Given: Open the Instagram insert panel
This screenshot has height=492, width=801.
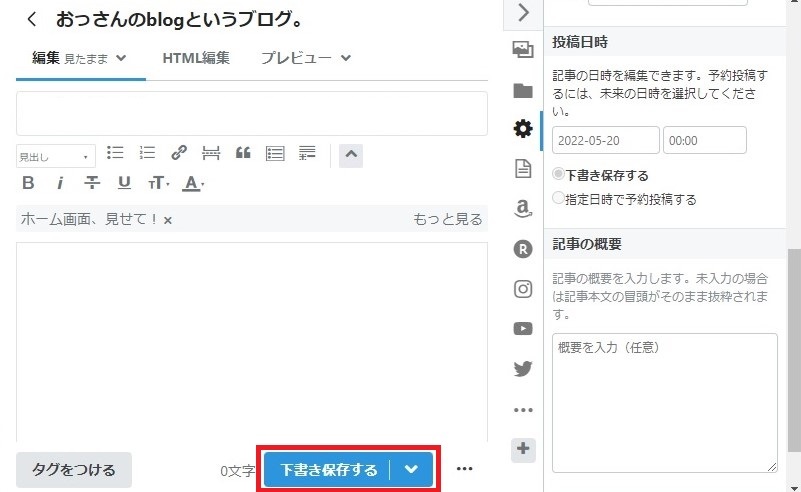Looking at the screenshot, I should tap(523, 289).
